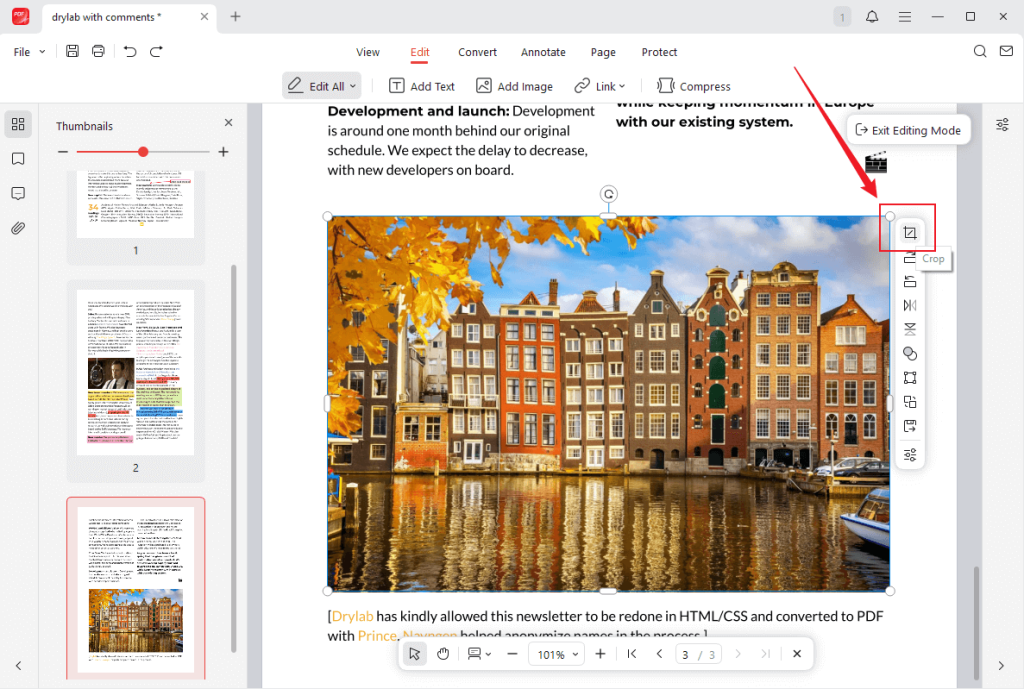Screen dimensions: 1024x689
Task: Open the Comments panel in the sidebar
Action: 18,193
